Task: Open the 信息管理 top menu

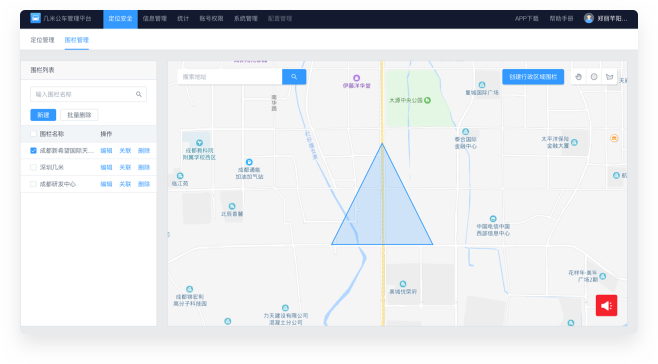Action: (x=154, y=18)
